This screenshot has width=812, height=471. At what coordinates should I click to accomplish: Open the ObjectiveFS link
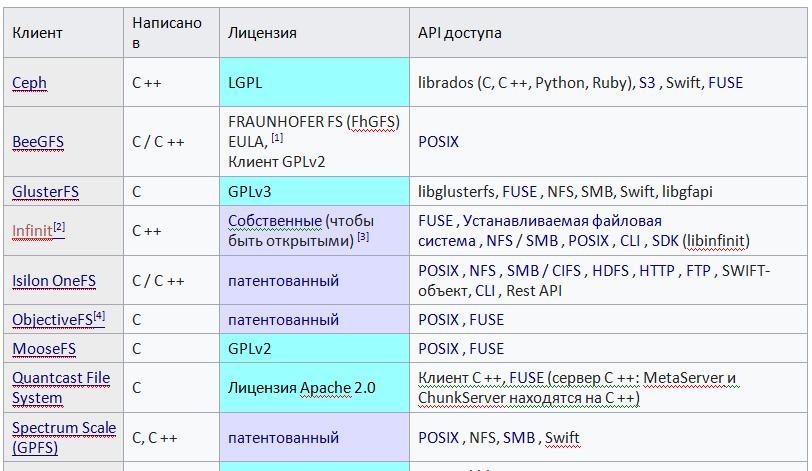pos(52,320)
